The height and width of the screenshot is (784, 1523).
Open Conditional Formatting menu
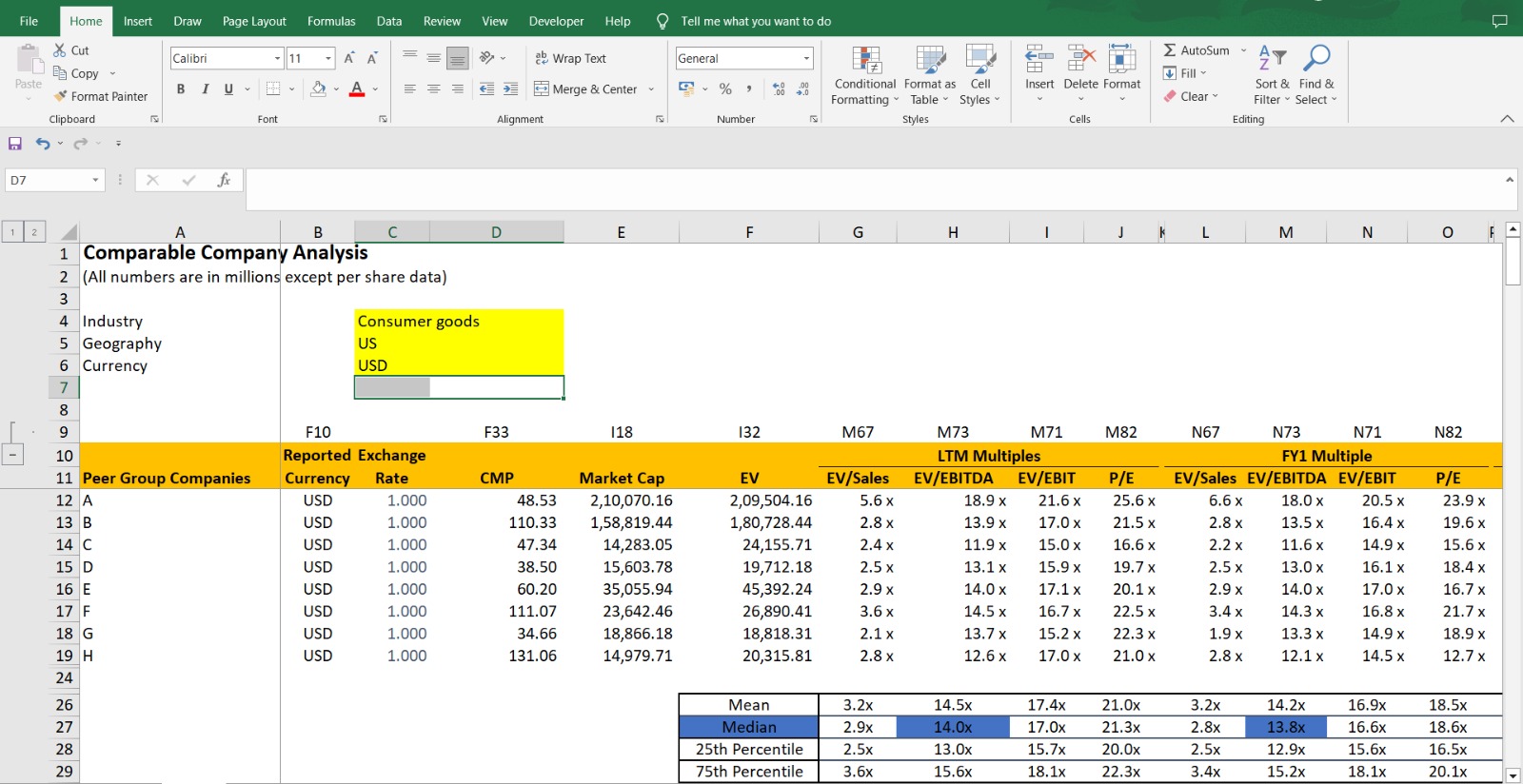click(864, 75)
